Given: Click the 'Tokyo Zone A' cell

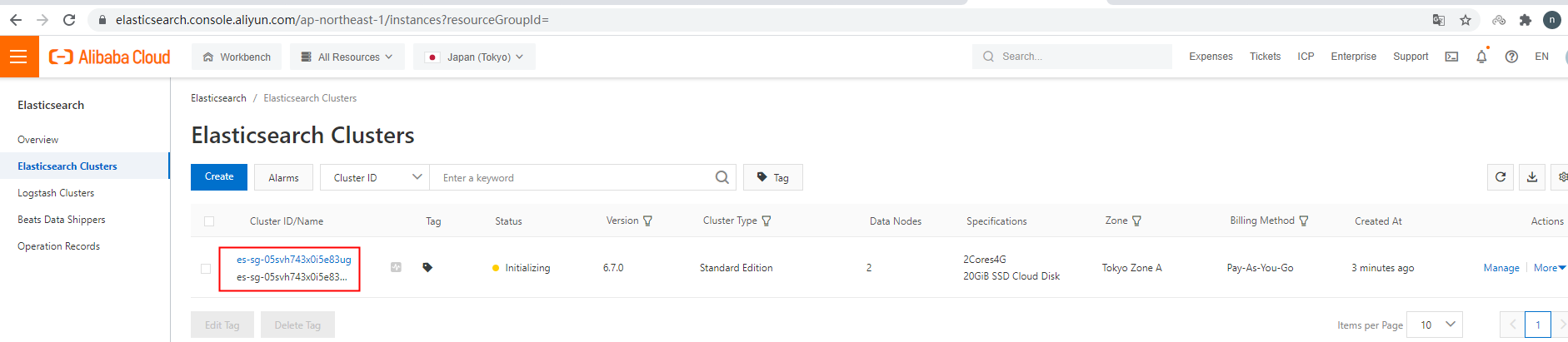Looking at the screenshot, I should point(1131,268).
